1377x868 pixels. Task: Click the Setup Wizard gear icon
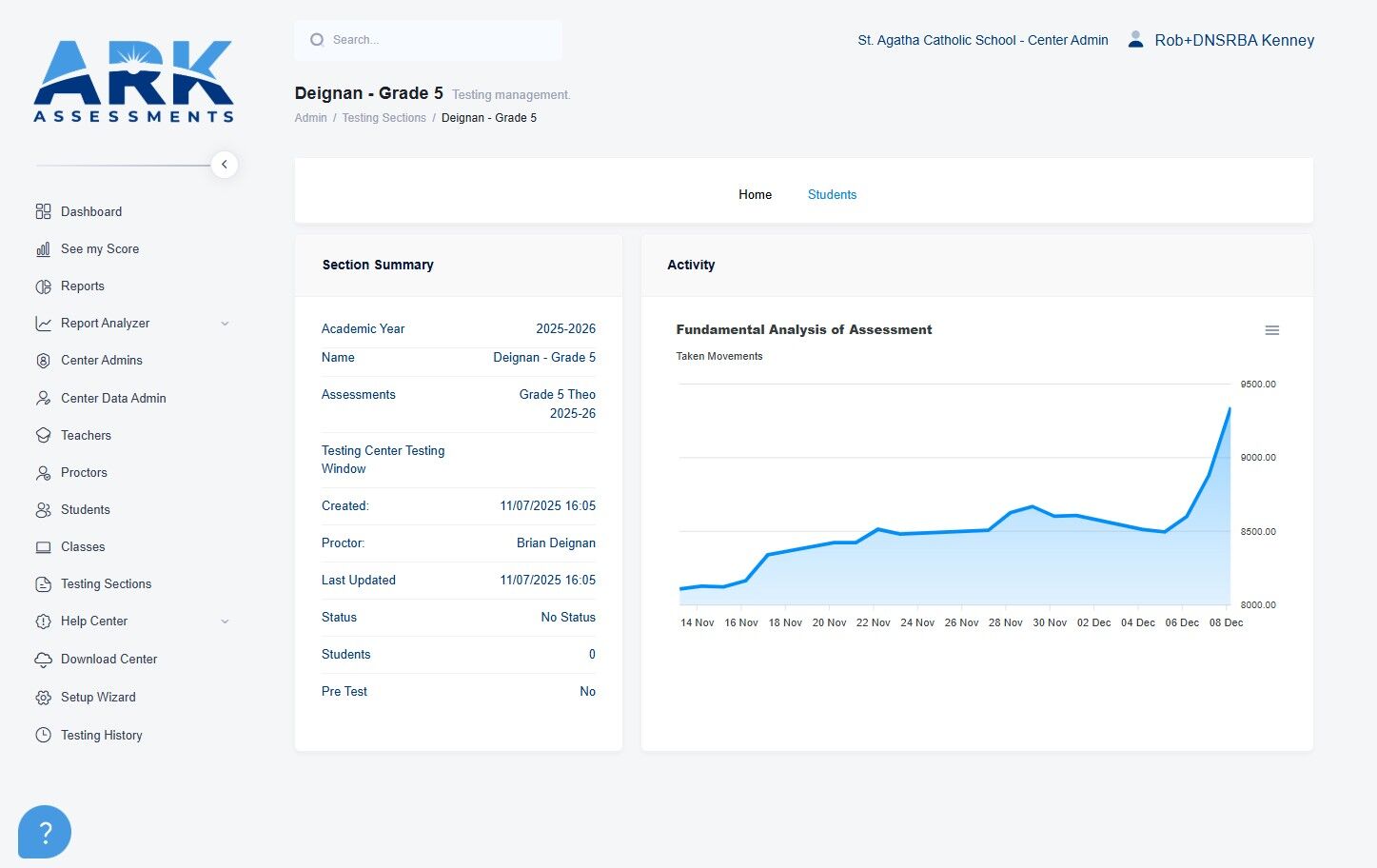(x=43, y=697)
